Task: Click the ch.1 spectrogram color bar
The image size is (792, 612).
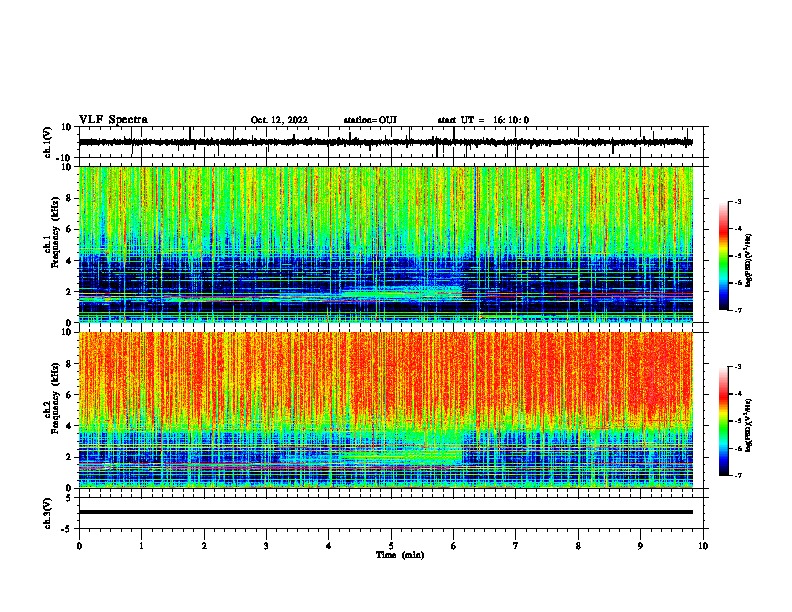Action: click(x=724, y=256)
